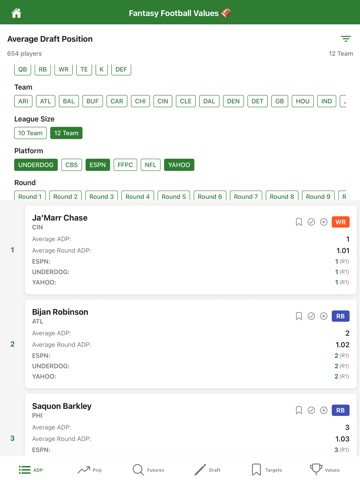
Task: Go to the home screen icon
Action: tap(16, 13)
